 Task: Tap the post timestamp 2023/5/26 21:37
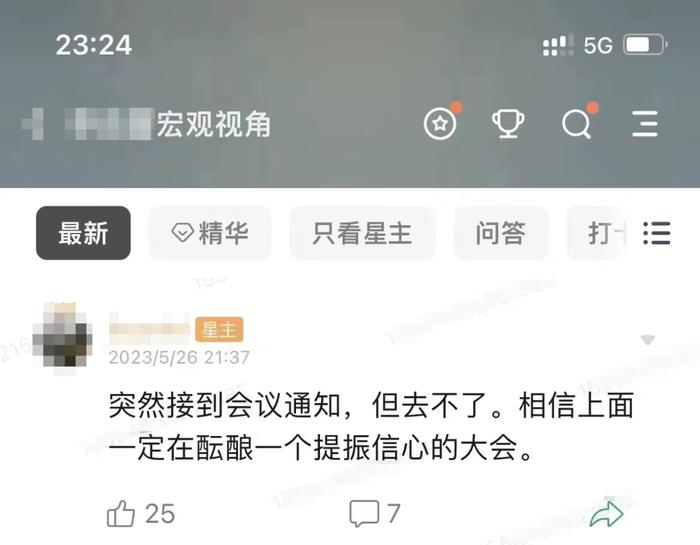[179, 357]
